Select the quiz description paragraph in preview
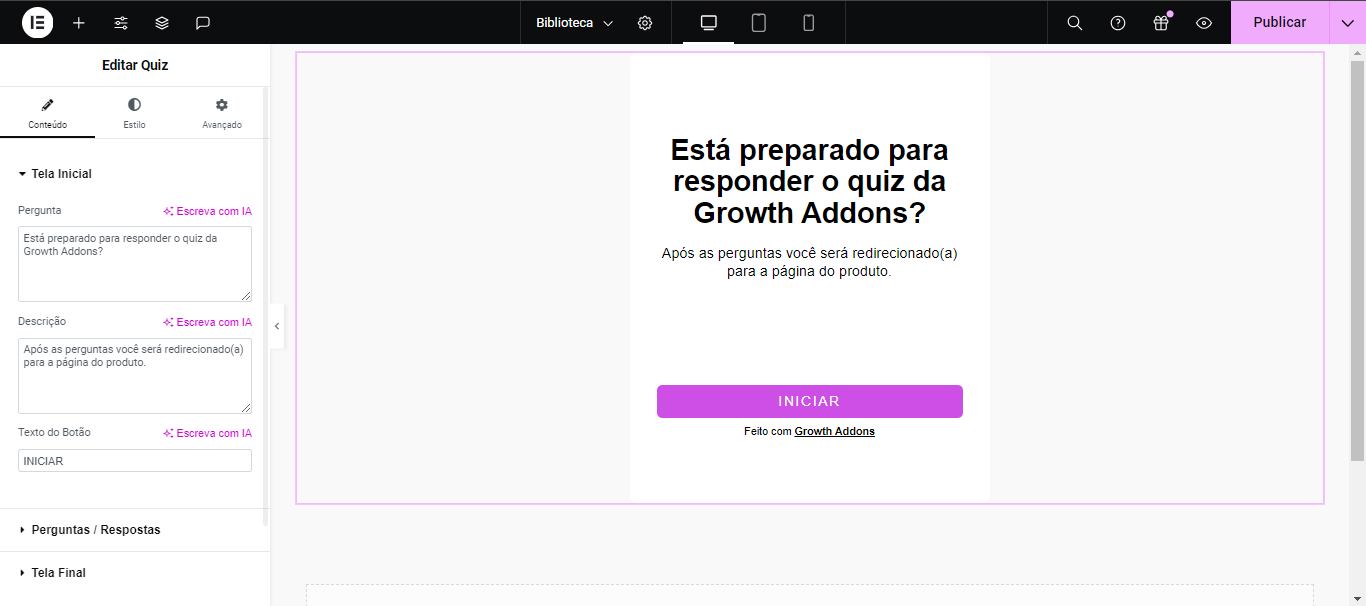 [x=809, y=262]
